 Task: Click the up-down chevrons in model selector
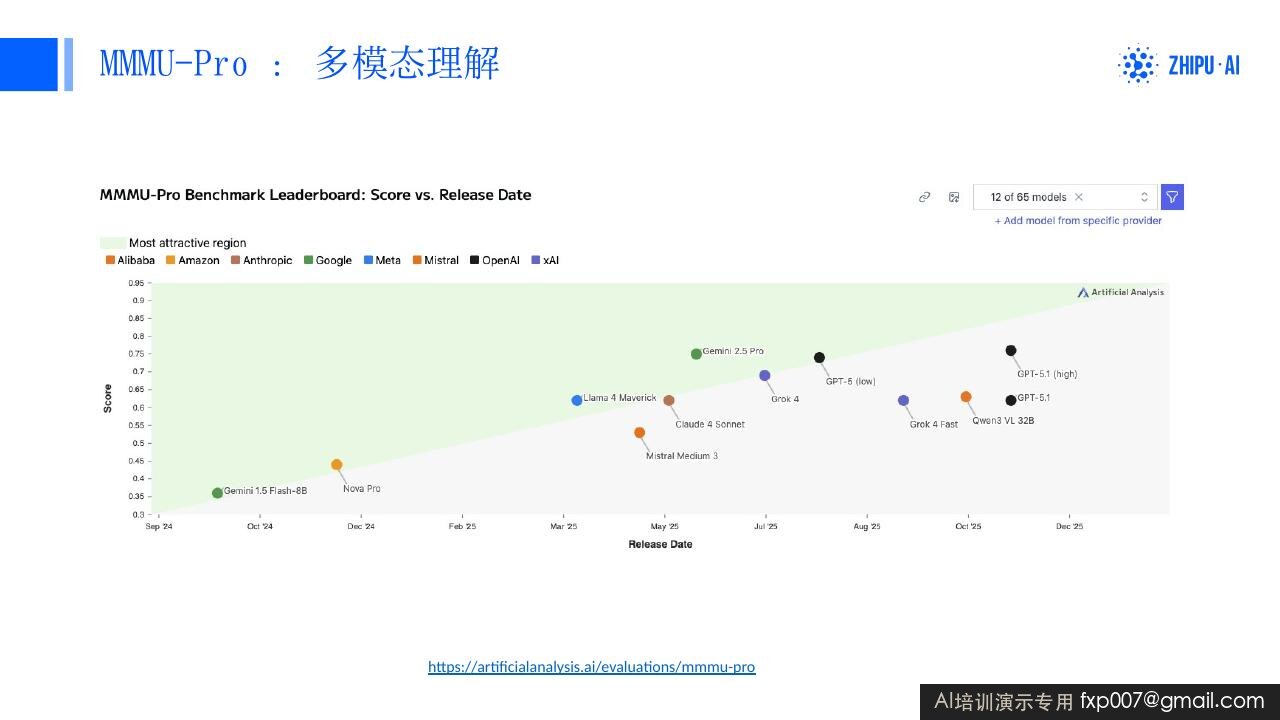tap(1145, 197)
